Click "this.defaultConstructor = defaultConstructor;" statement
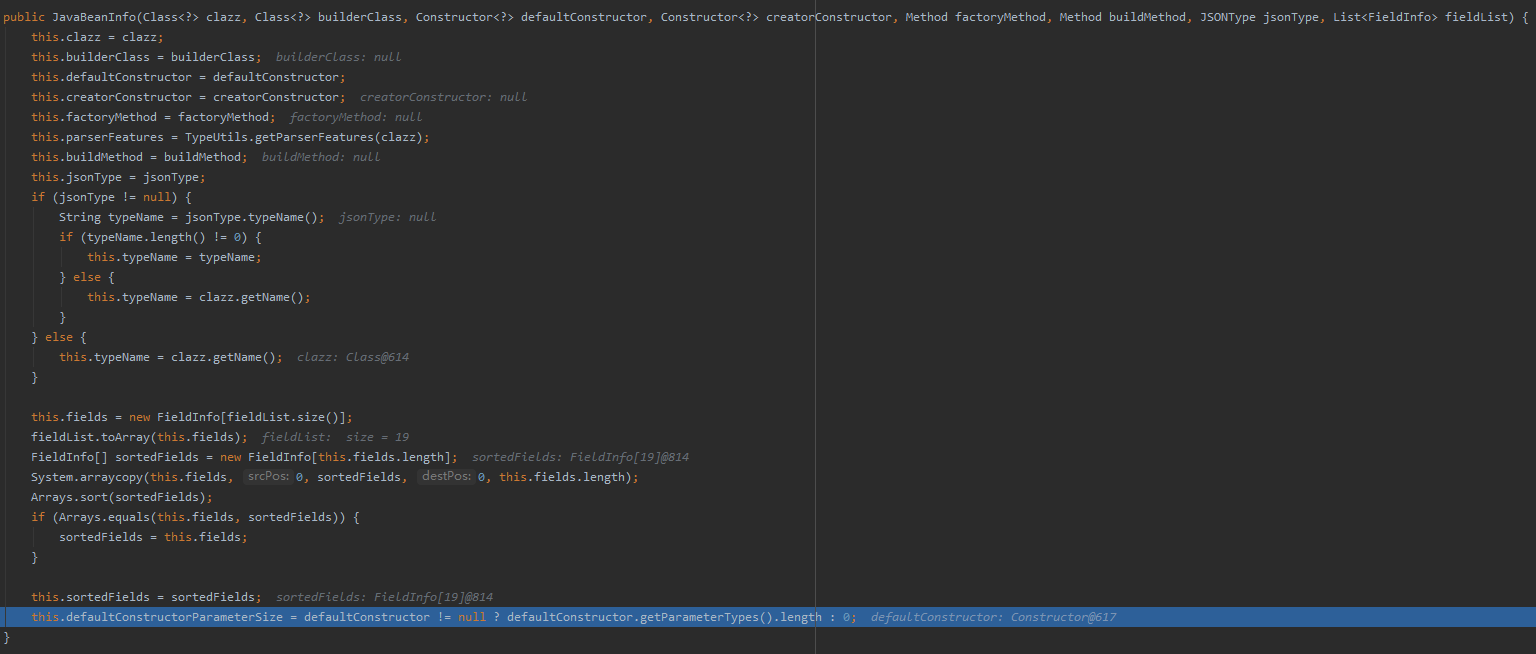Viewport: 1536px width, 654px height. pyautogui.click(x=188, y=77)
